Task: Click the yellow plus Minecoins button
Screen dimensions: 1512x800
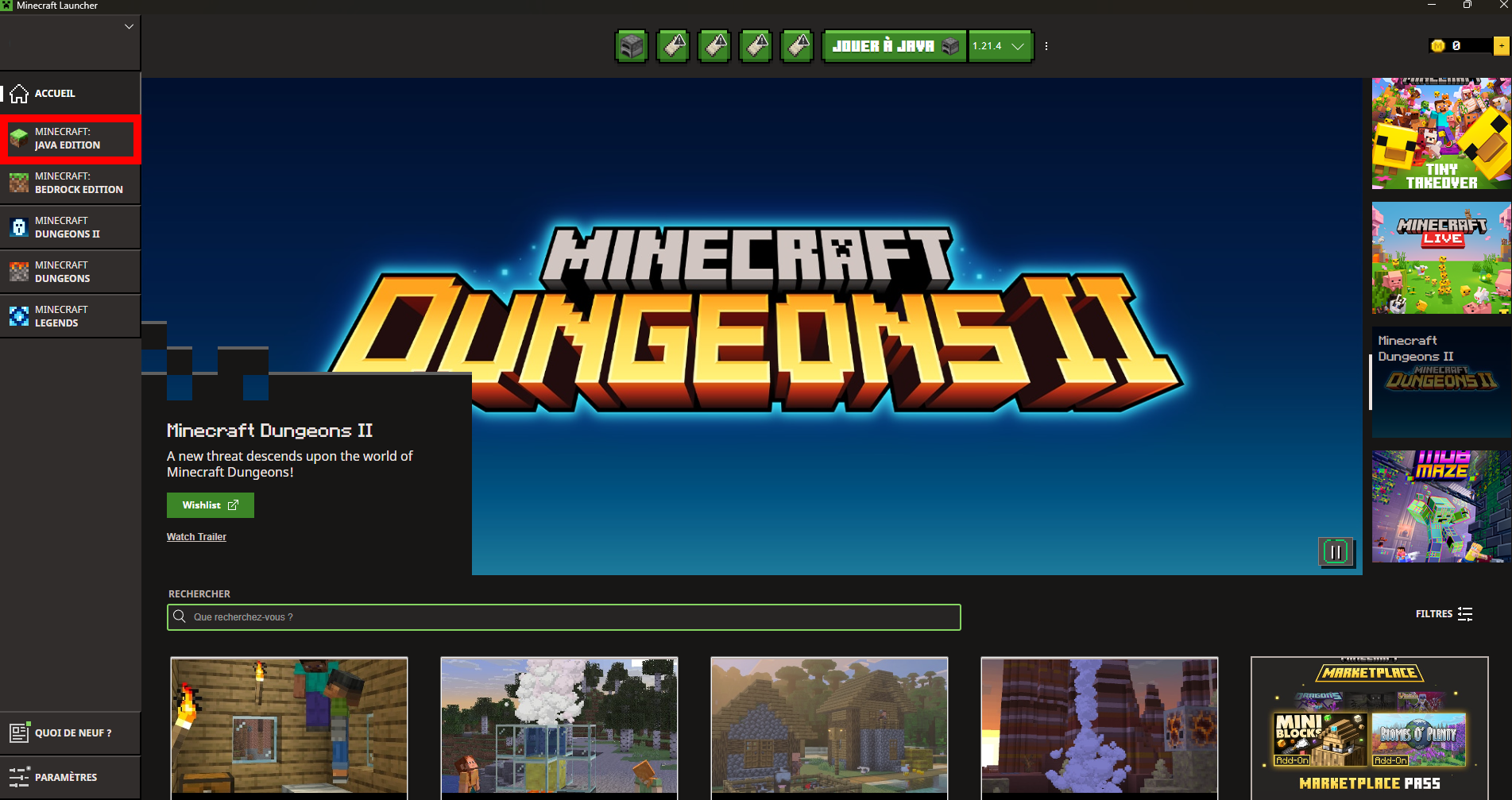Action: (x=1501, y=46)
